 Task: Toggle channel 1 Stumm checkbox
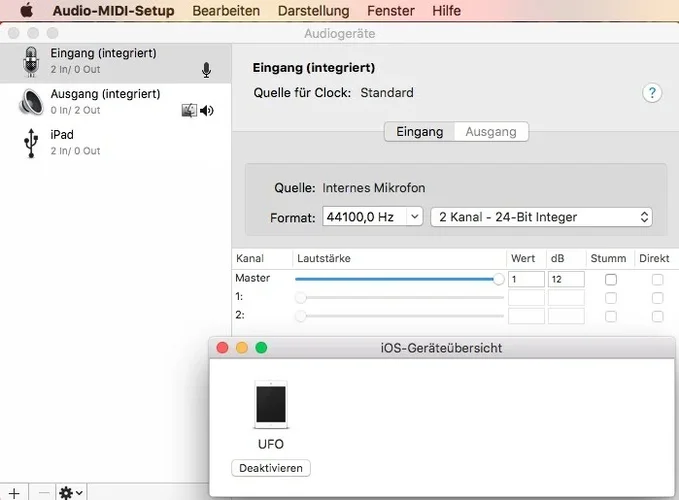[x=611, y=298]
